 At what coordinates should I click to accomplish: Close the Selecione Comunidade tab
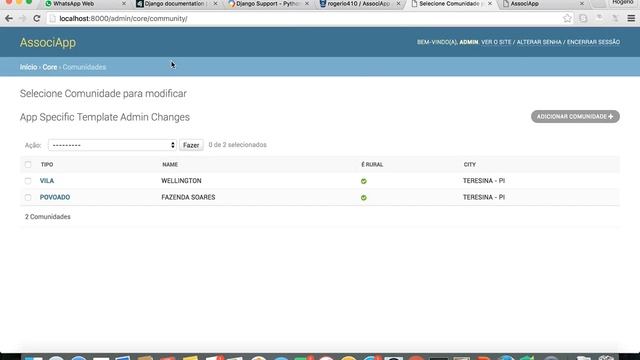[490, 4]
